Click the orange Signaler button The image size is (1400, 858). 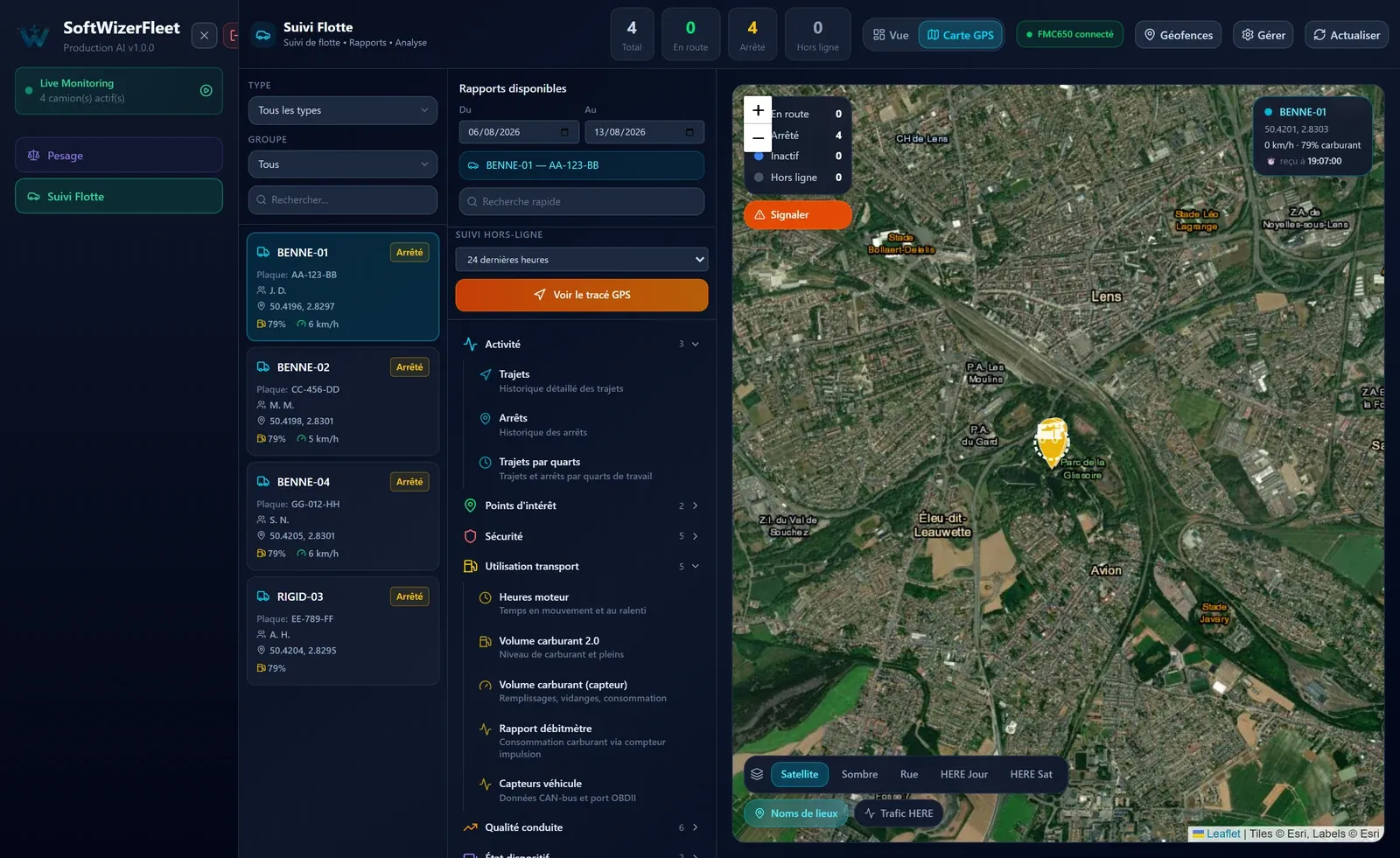pyautogui.click(x=797, y=214)
